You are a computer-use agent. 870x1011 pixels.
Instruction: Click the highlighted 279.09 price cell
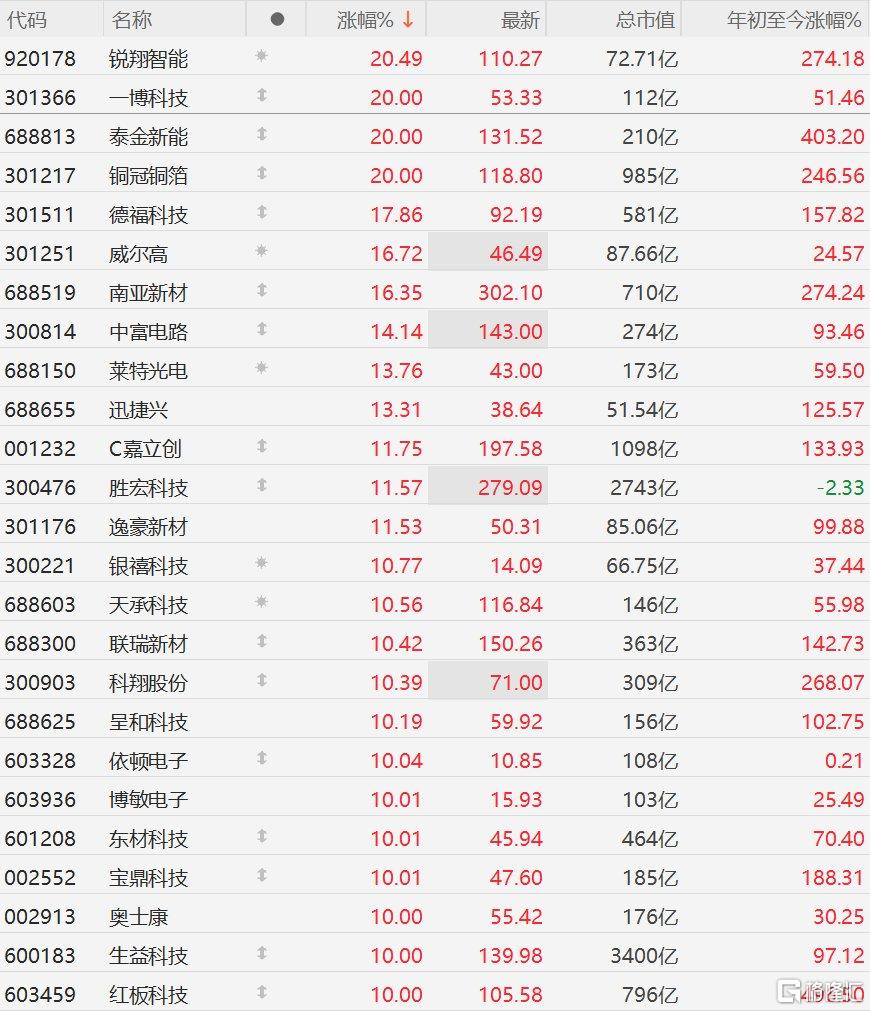[488, 487]
